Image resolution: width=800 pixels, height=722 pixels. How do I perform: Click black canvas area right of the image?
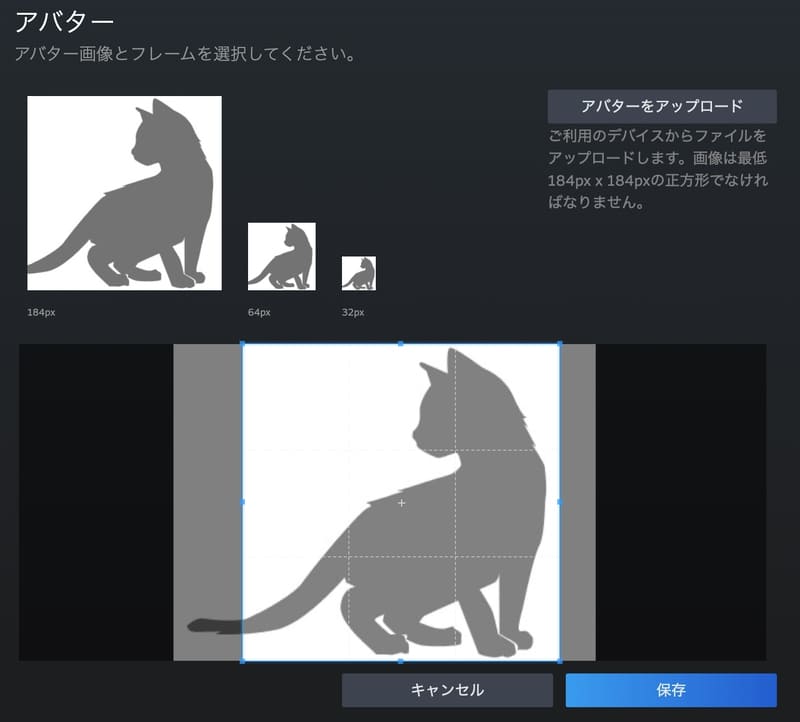click(680, 500)
